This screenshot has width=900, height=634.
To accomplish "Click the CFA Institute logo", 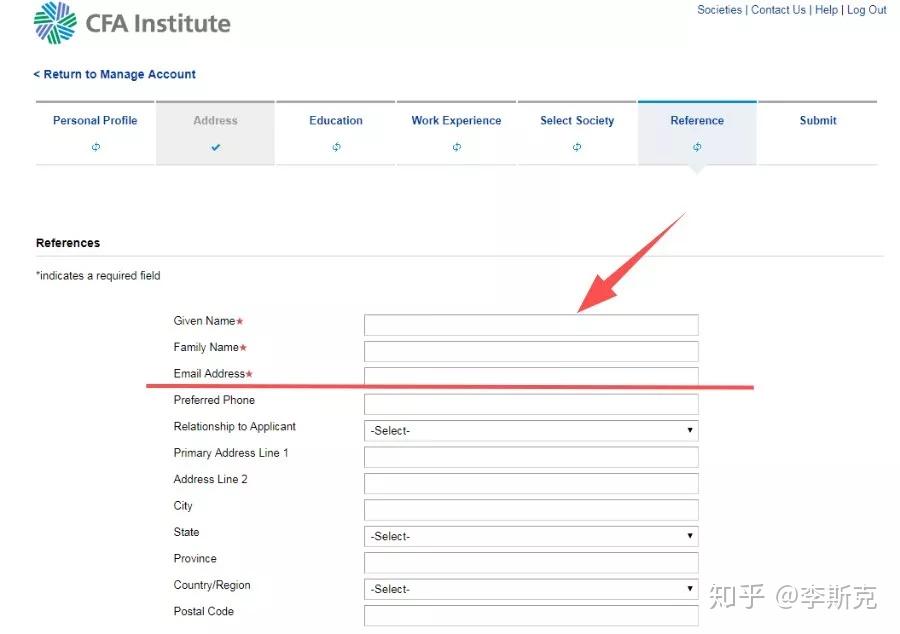I will point(132,23).
